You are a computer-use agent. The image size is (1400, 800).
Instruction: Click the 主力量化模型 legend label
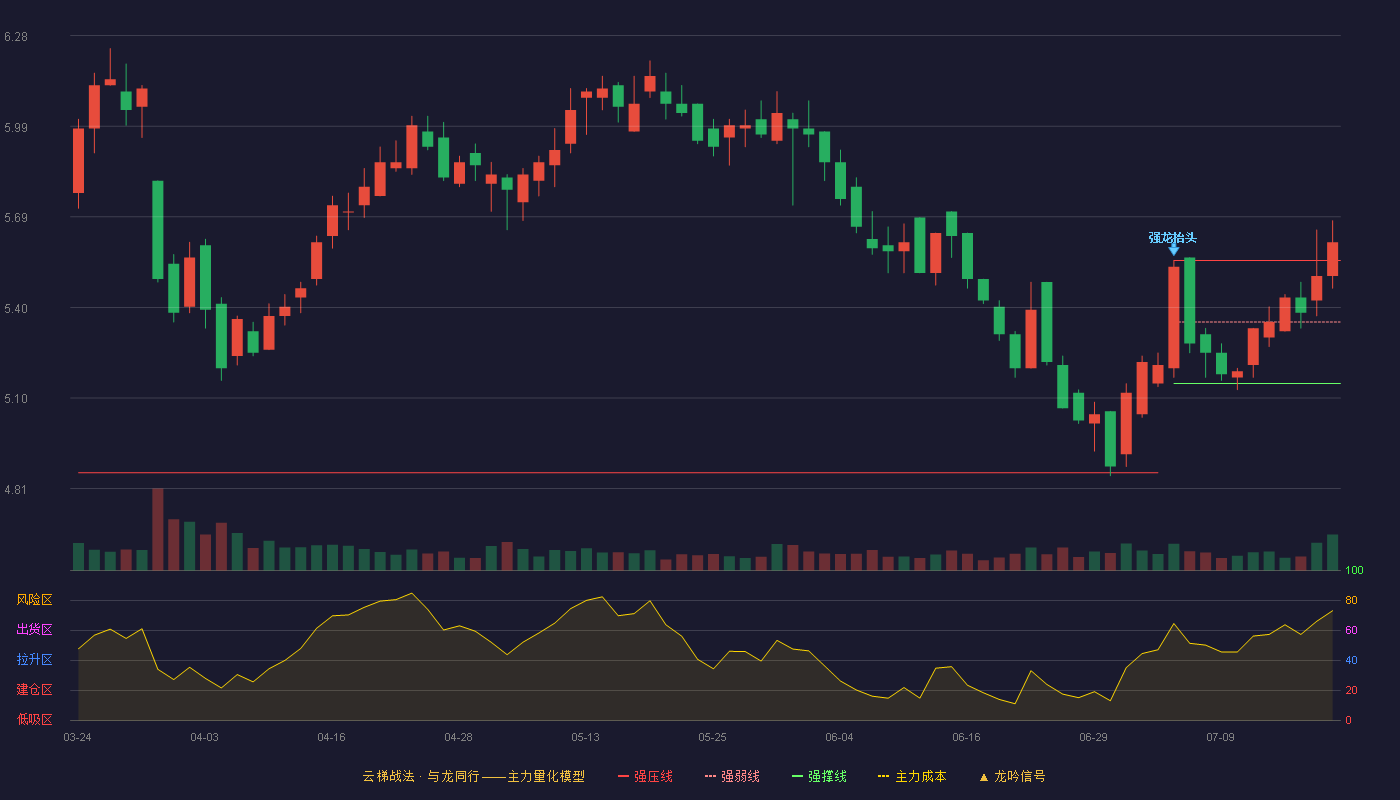pyautogui.click(x=546, y=776)
